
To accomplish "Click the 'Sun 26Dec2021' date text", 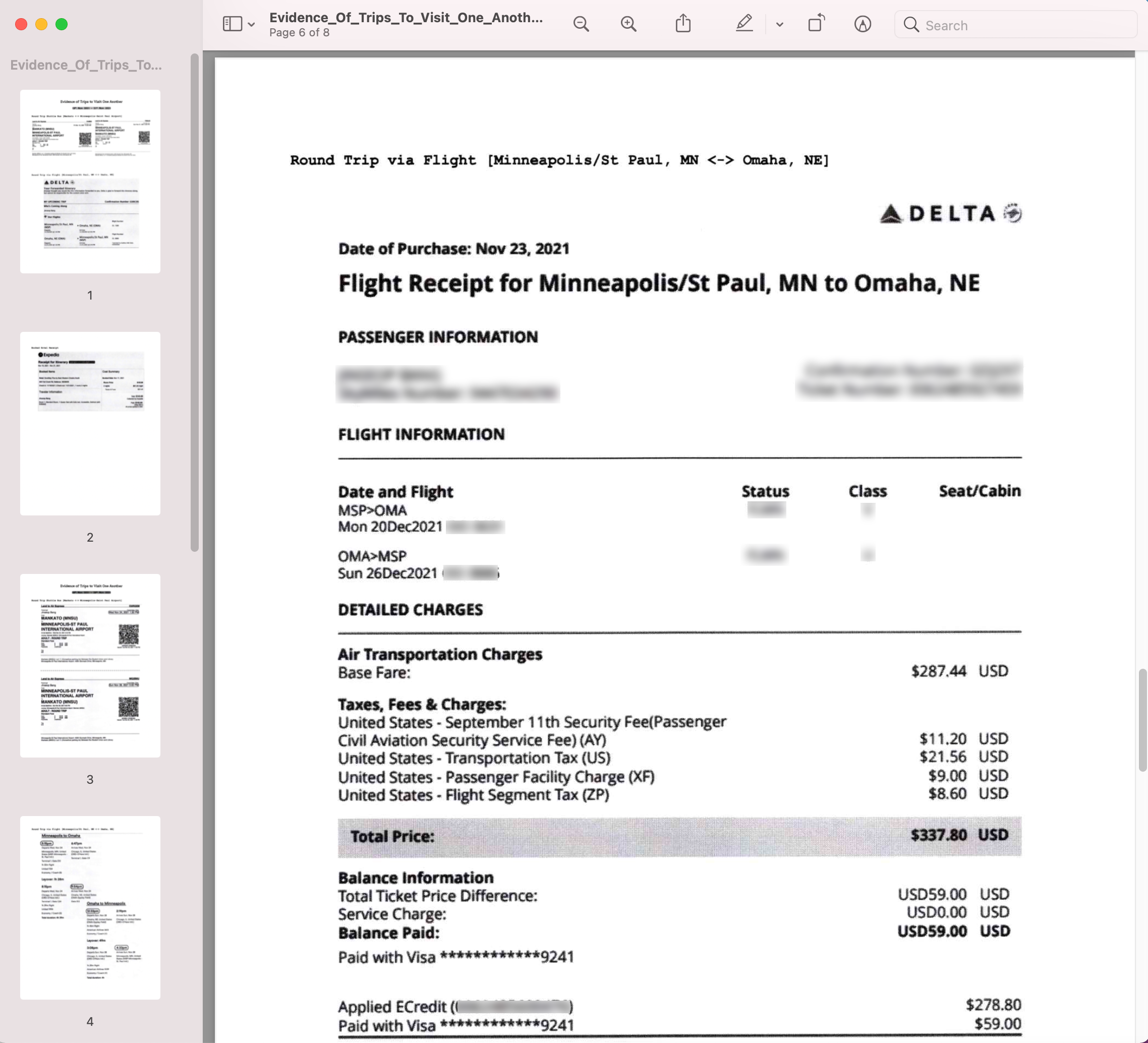I will (387, 573).
